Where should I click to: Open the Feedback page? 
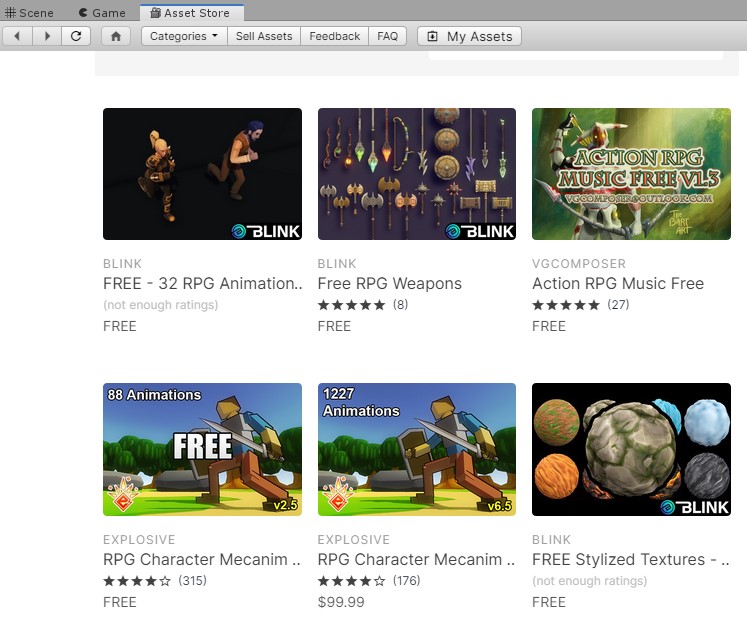[334, 36]
